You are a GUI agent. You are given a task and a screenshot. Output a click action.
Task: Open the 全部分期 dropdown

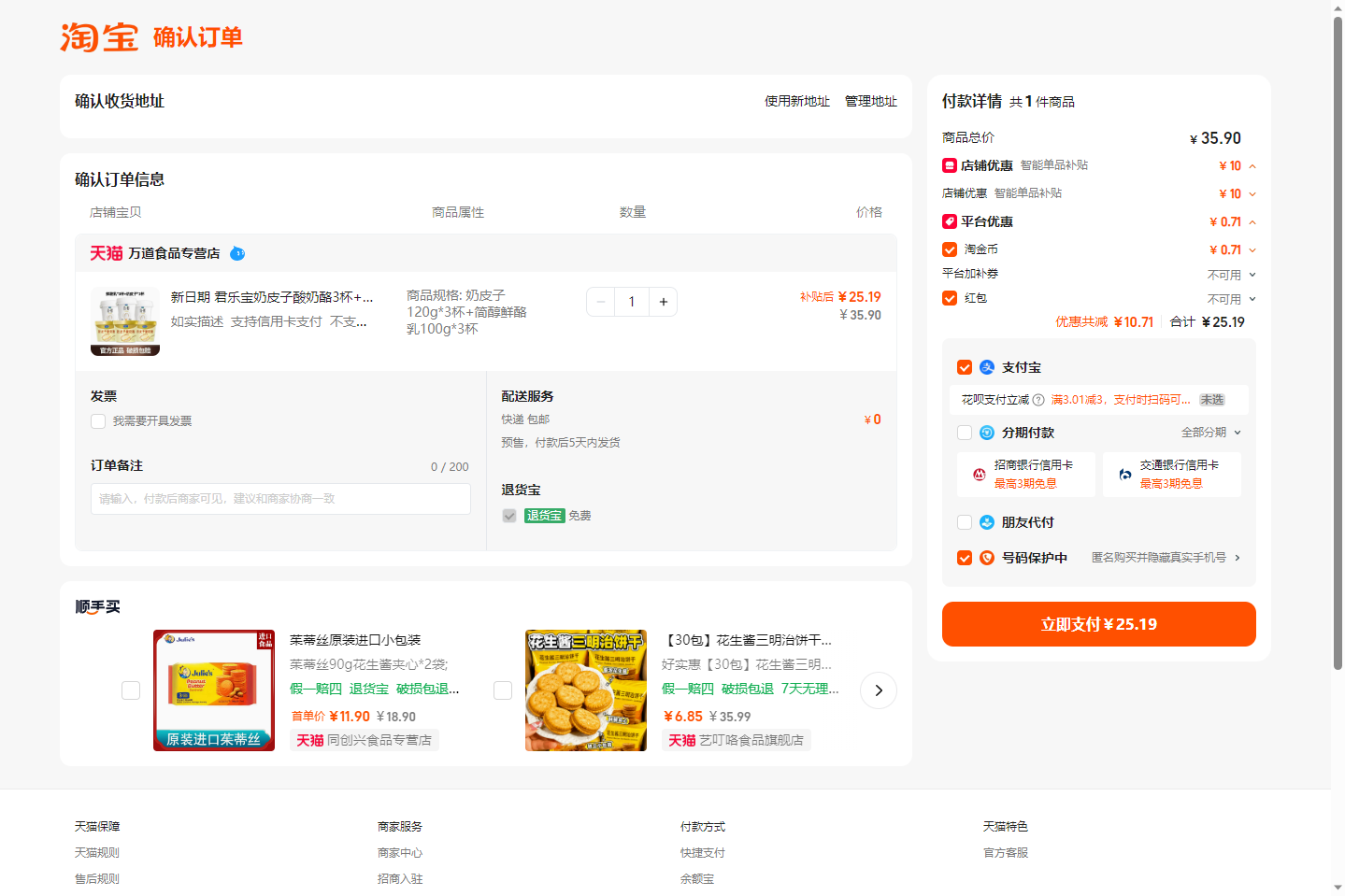1211,433
